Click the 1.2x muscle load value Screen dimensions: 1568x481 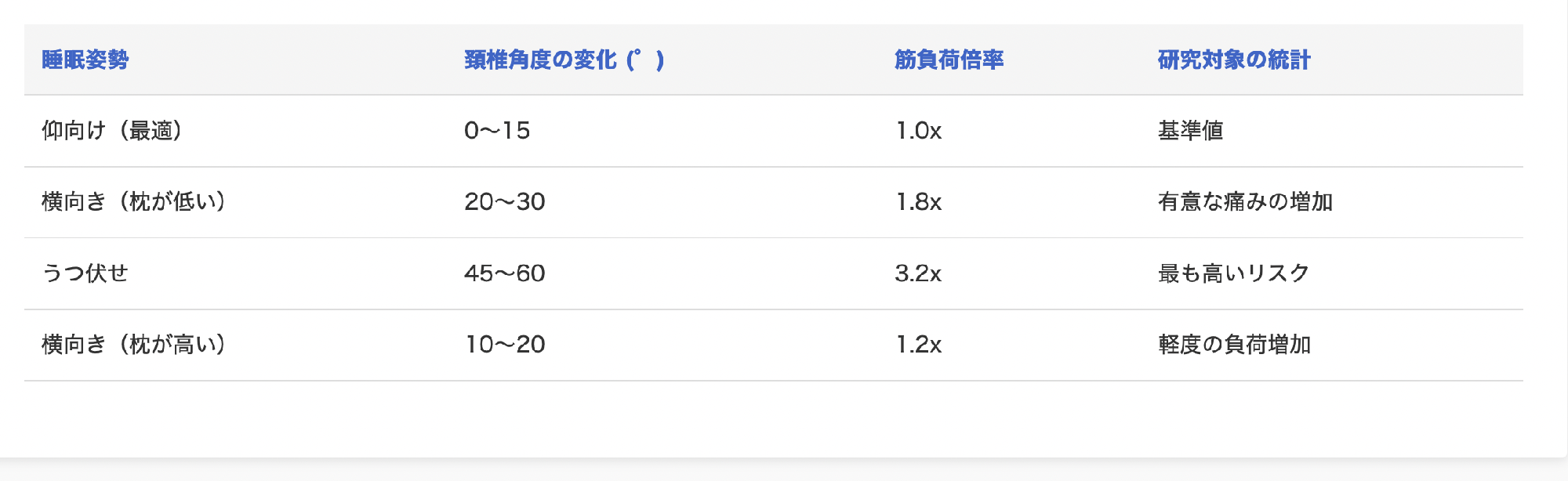[918, 345]
